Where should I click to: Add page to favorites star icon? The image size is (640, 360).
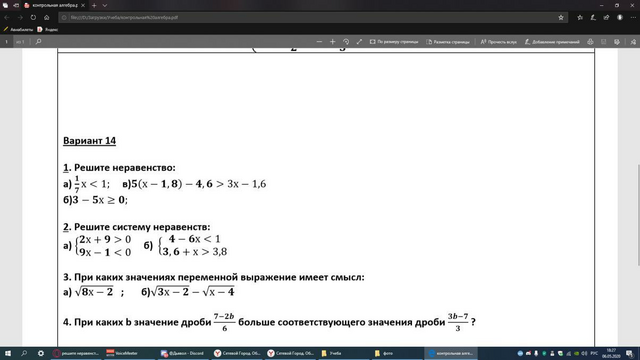(561, 18)
